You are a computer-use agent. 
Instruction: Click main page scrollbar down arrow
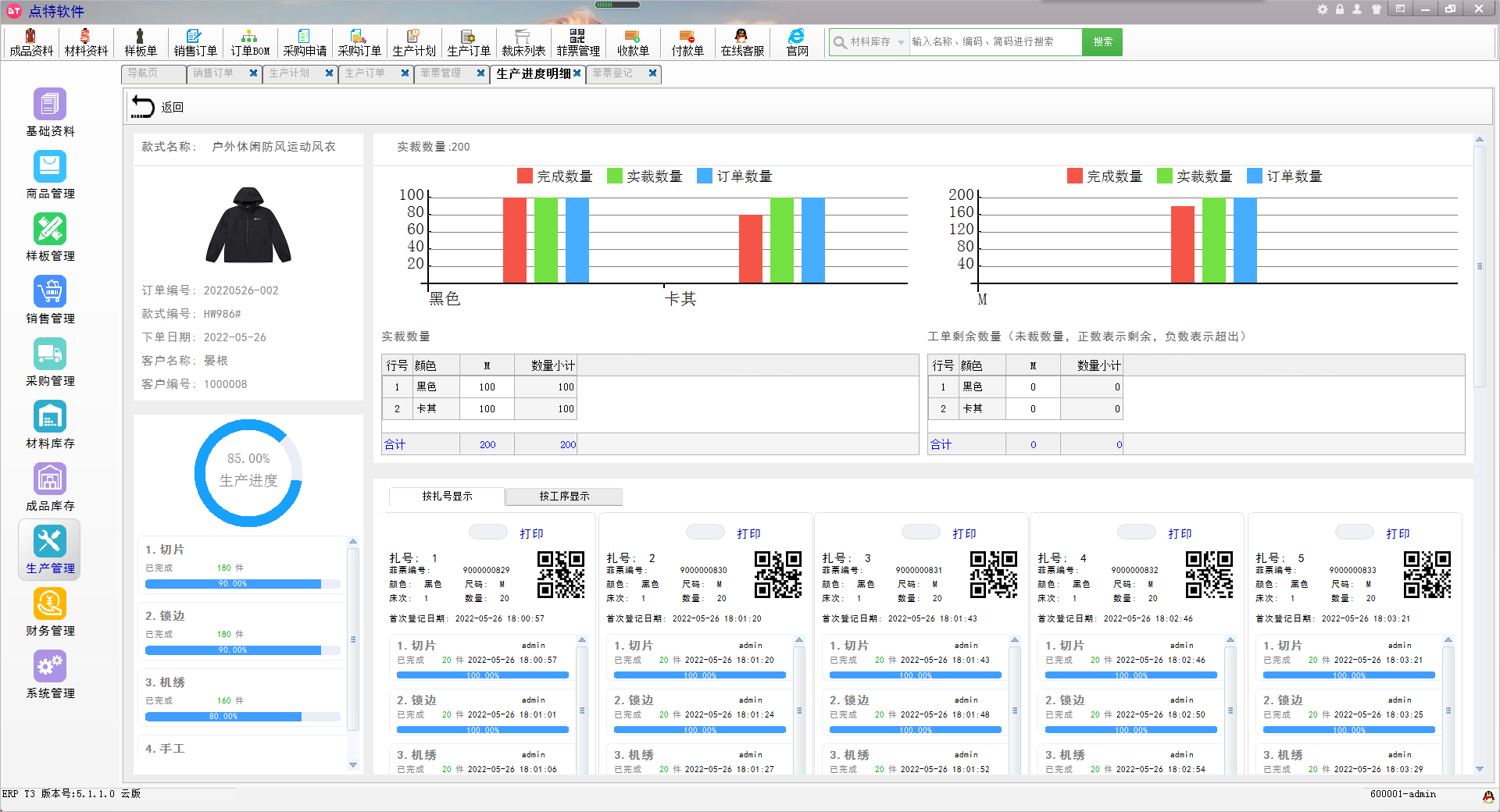tap(1479, 769)
